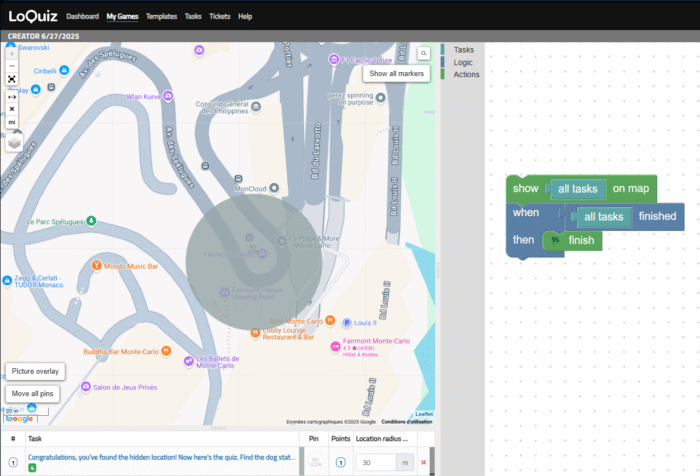Click Louis II parking marker

347,322
